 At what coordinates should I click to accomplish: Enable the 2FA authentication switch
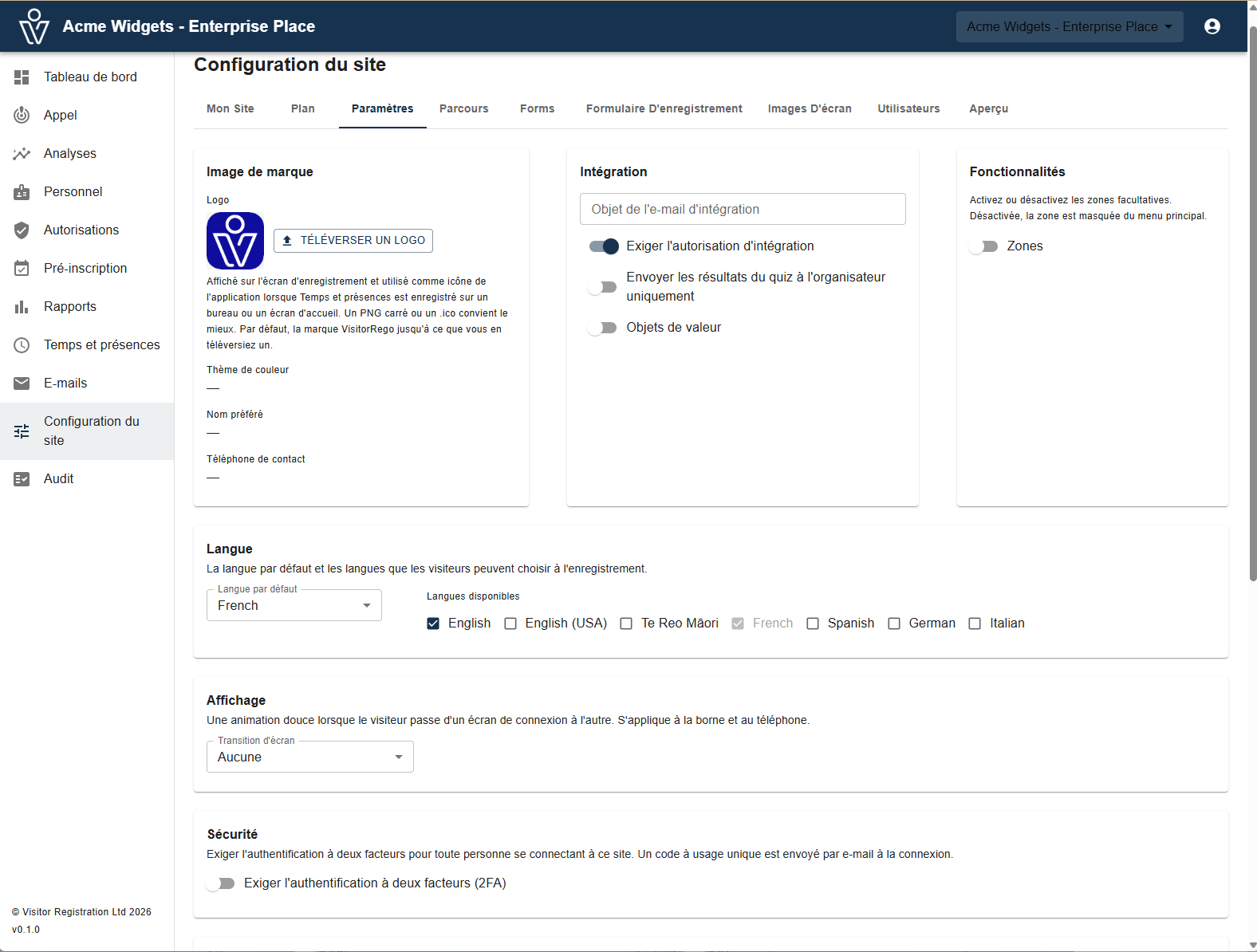point(221,883)
